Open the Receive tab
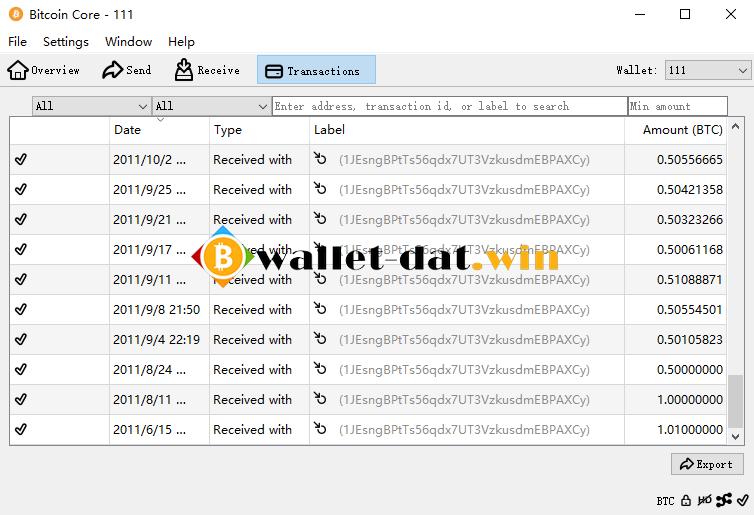The height and width of the screenshot is (515, 754). [x=207, y=70]
